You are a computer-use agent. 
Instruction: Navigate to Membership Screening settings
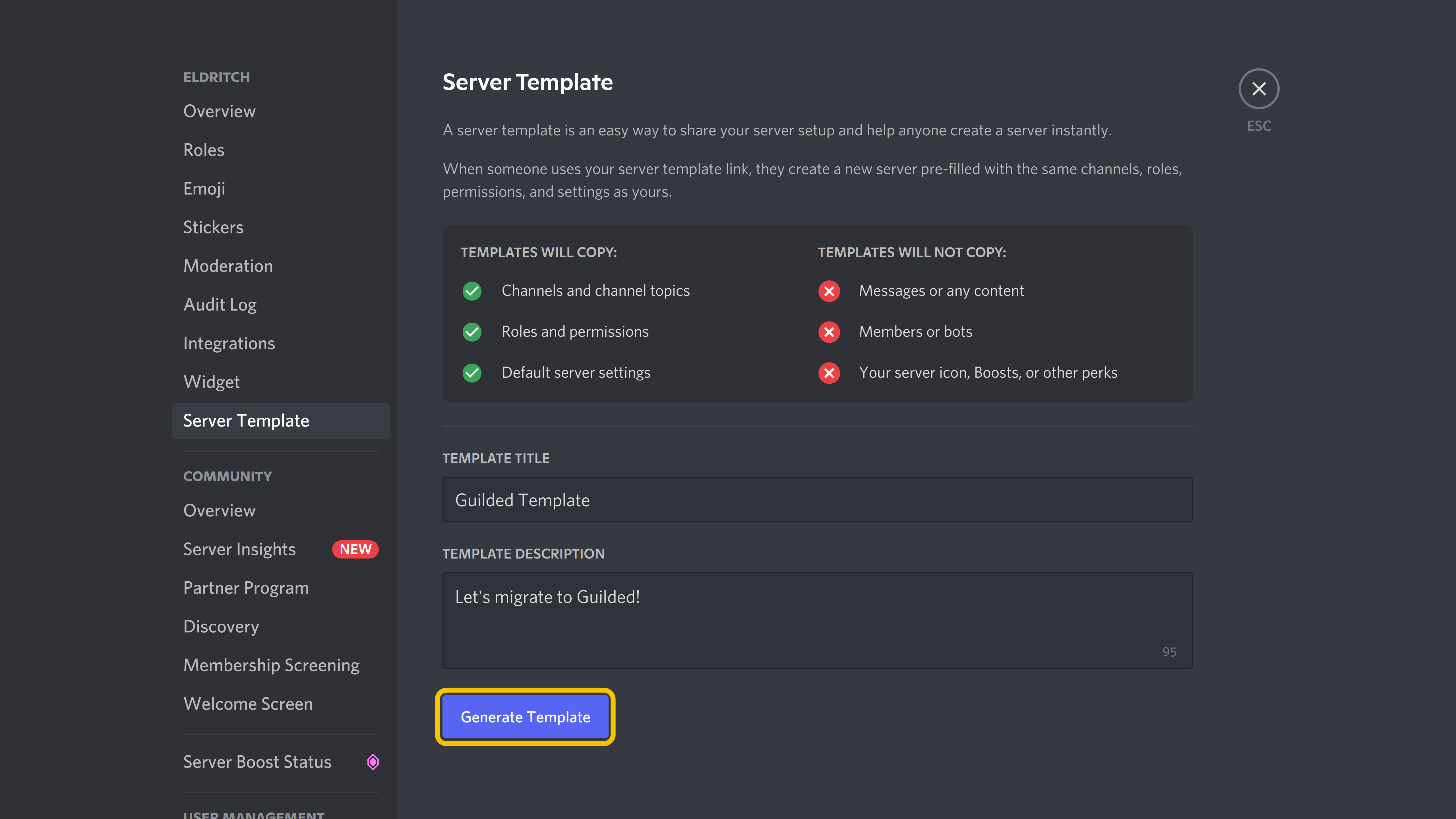[x=271, y=664]
